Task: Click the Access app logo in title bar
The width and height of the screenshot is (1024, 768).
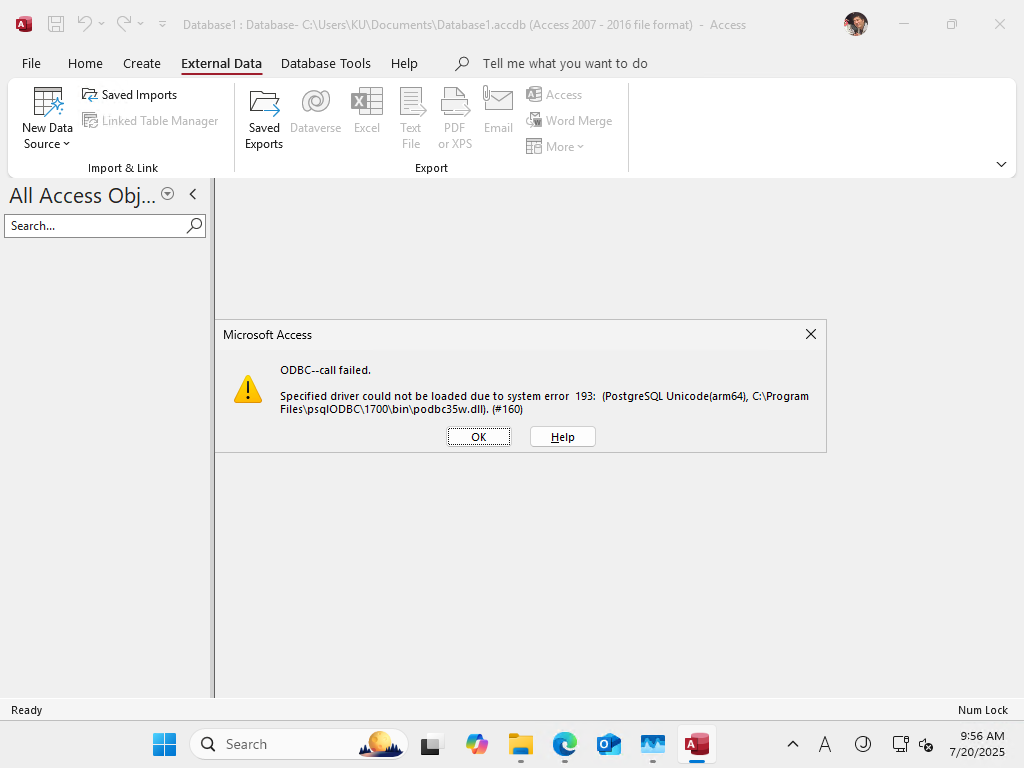Action: 24,25
